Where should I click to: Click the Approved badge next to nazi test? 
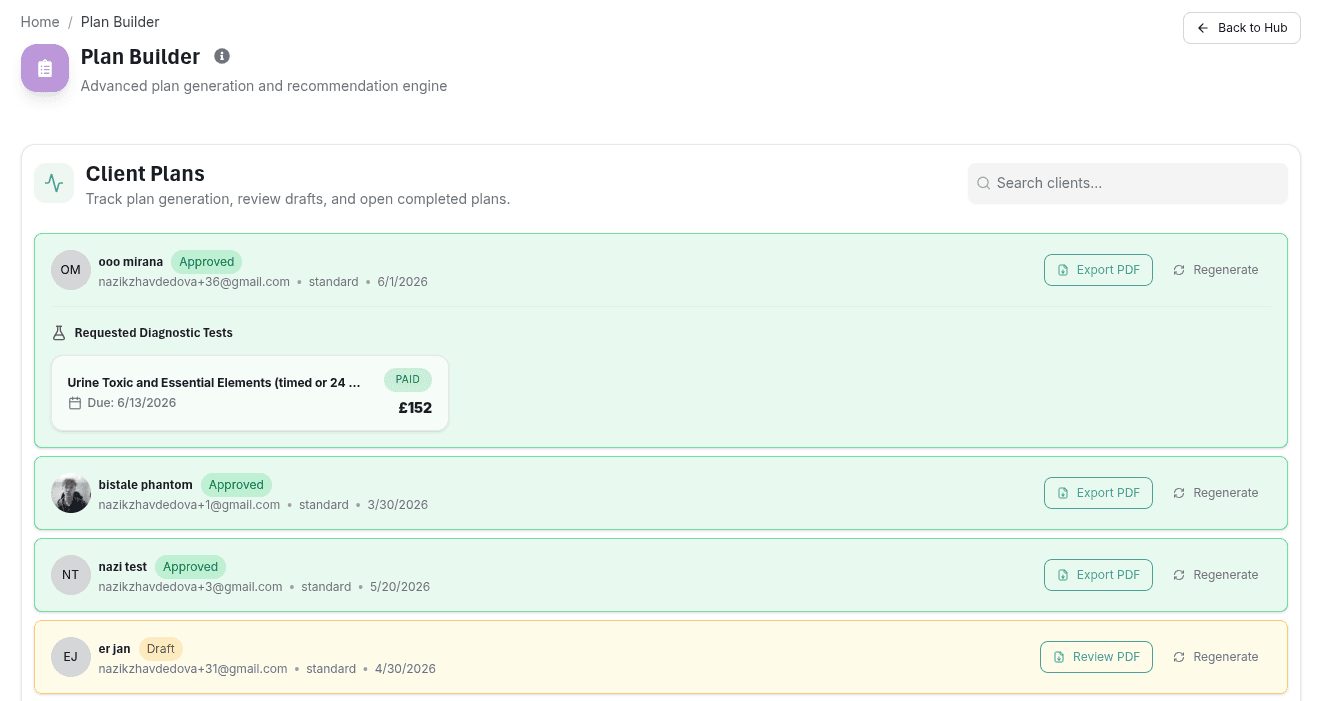pyautogui.click(x=190, y=567)
